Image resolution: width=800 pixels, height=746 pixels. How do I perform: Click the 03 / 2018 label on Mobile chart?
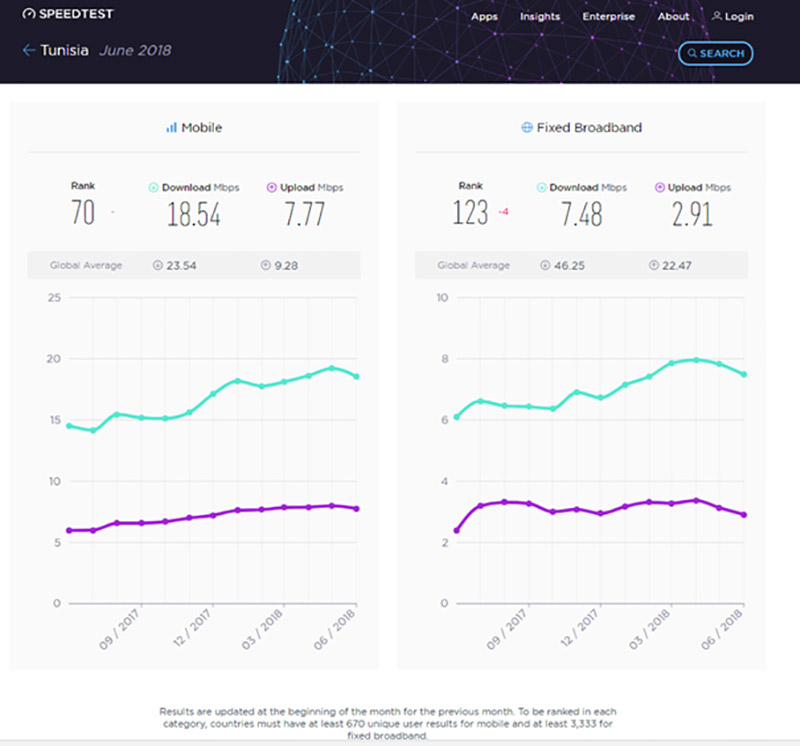coord(262,630)
